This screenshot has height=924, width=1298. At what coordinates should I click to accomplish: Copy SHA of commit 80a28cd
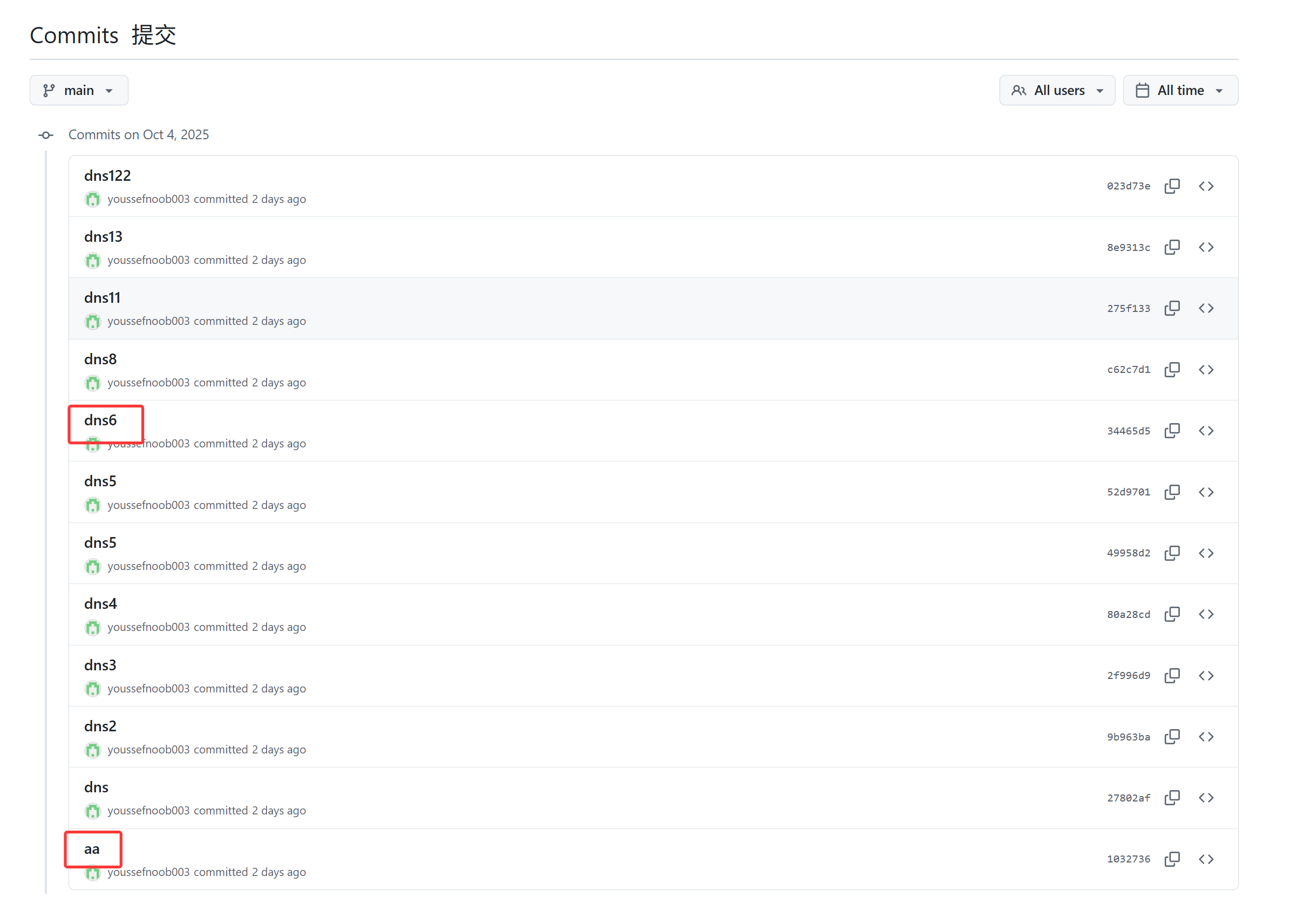pyautogui.click(x=1172, y=615)
